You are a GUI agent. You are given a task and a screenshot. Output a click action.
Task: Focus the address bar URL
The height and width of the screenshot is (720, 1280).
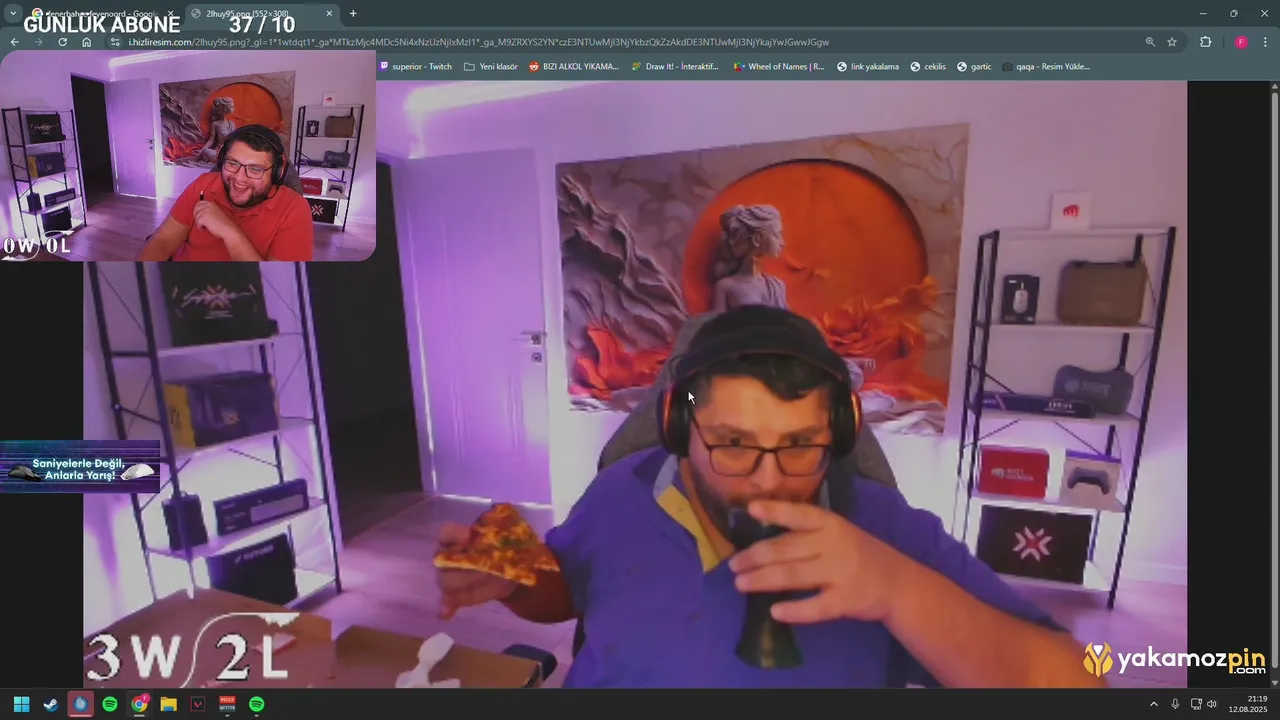tap(478, 42)
